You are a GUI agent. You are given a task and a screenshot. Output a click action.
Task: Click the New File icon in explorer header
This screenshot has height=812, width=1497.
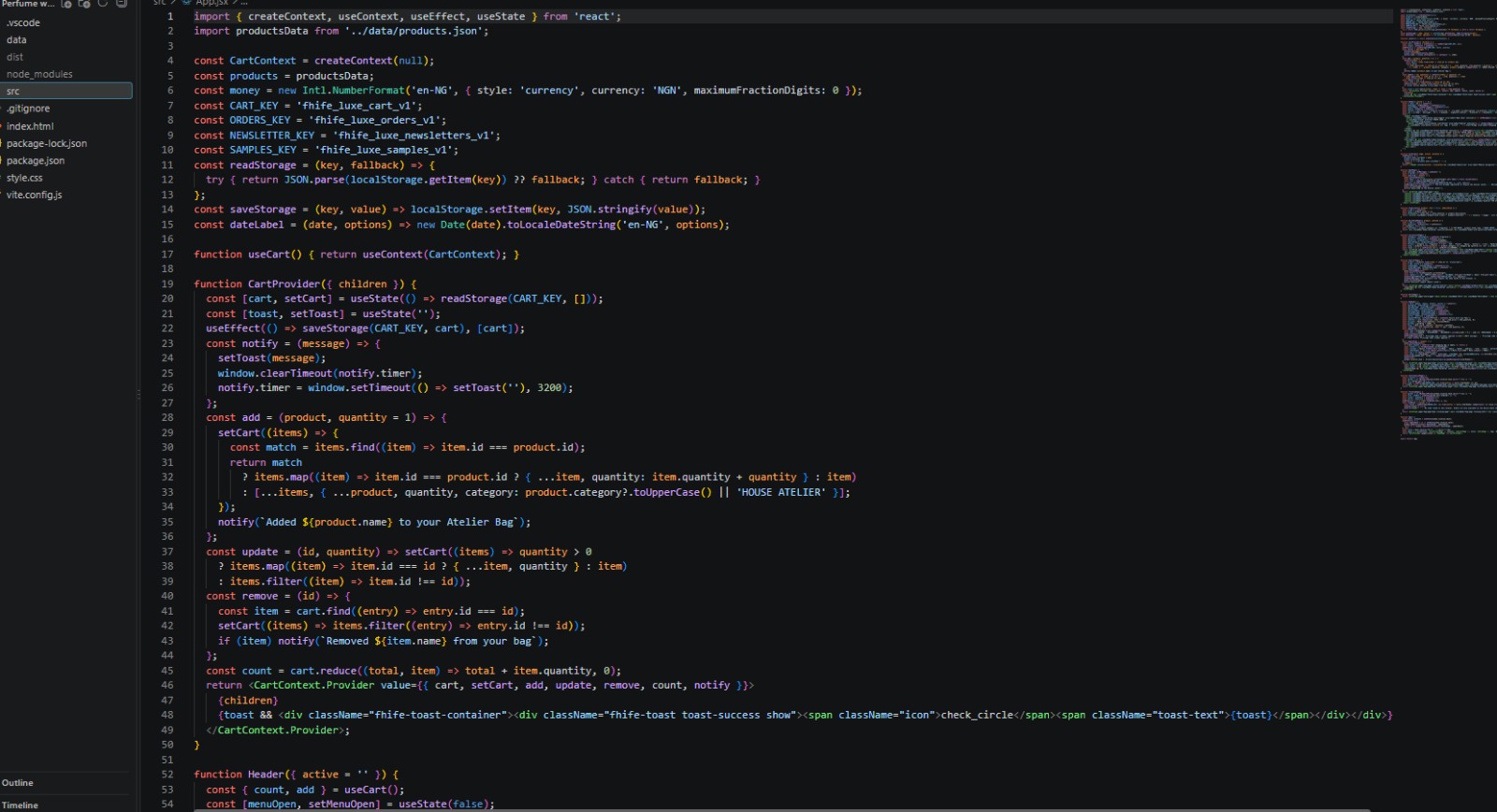click(x=66, y=4)
